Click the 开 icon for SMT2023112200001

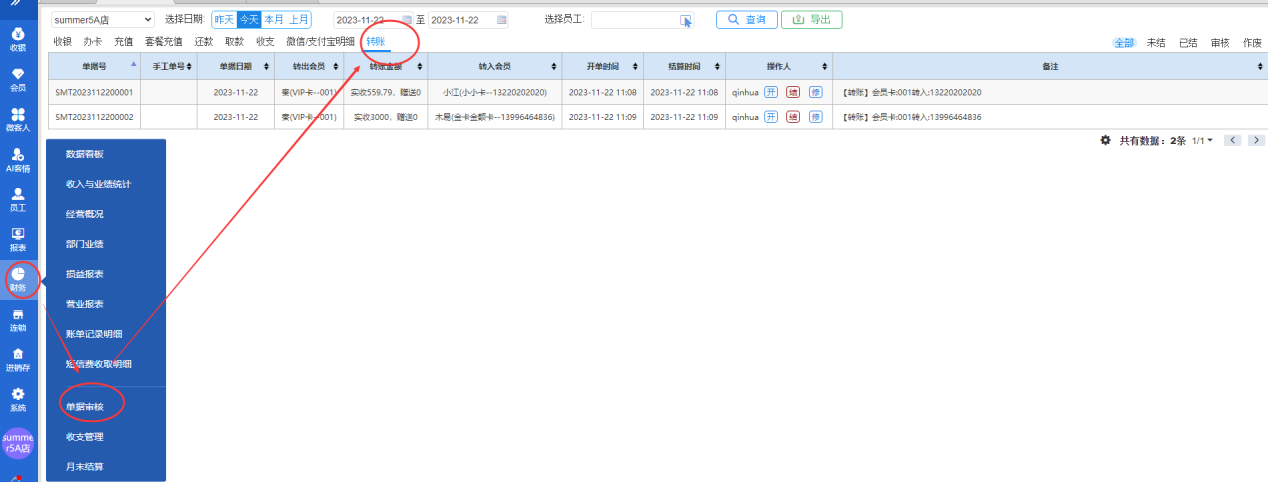(771, 92)
